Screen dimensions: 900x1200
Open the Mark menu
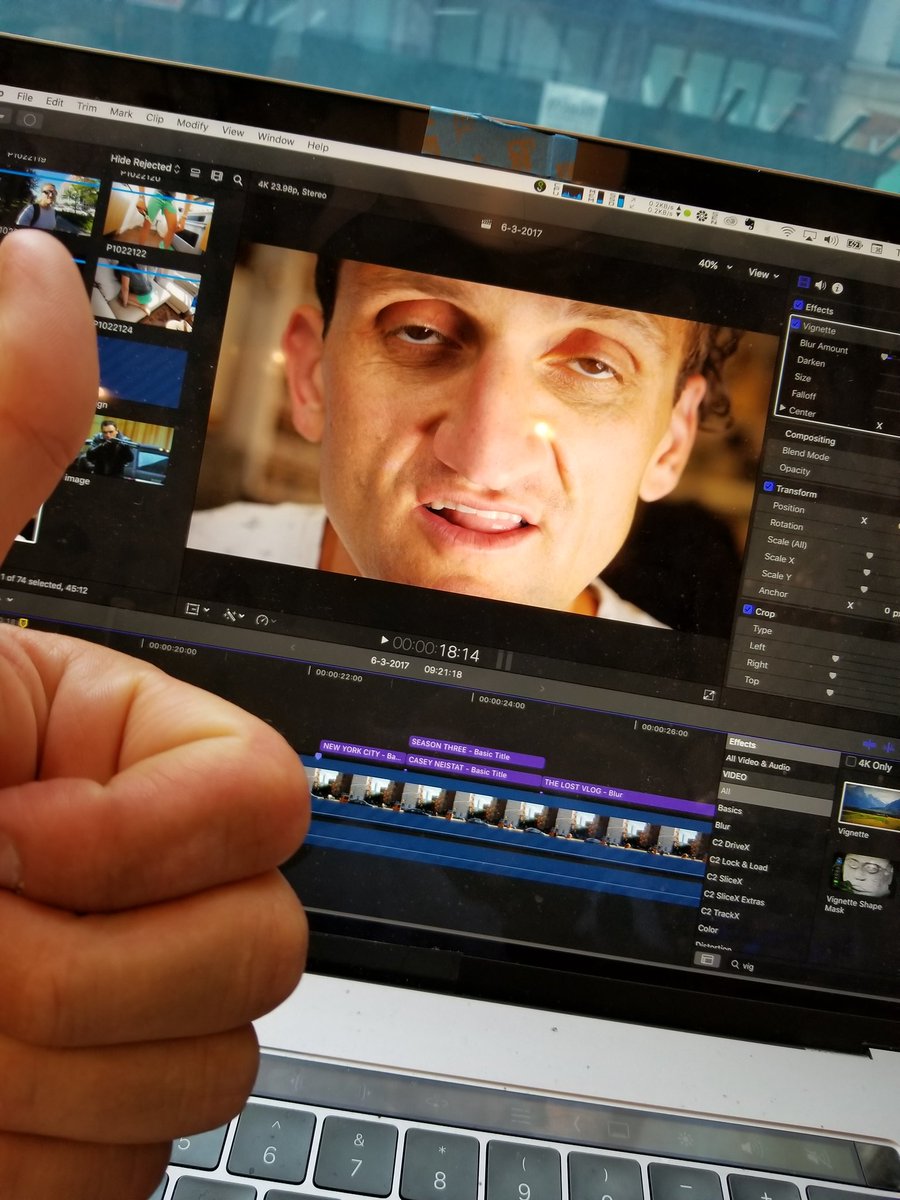121,113
